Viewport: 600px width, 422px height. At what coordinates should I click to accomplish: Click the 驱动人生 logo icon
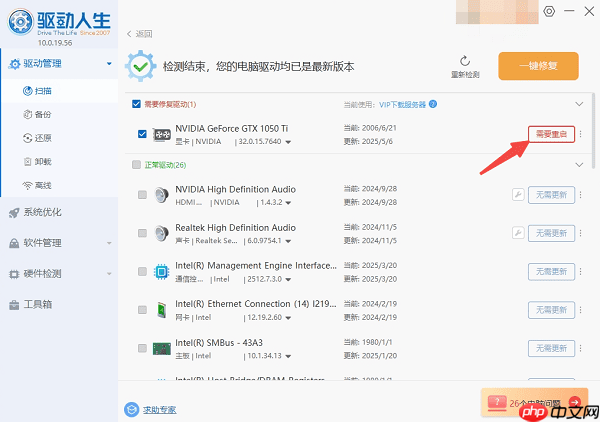coord(21,22)
